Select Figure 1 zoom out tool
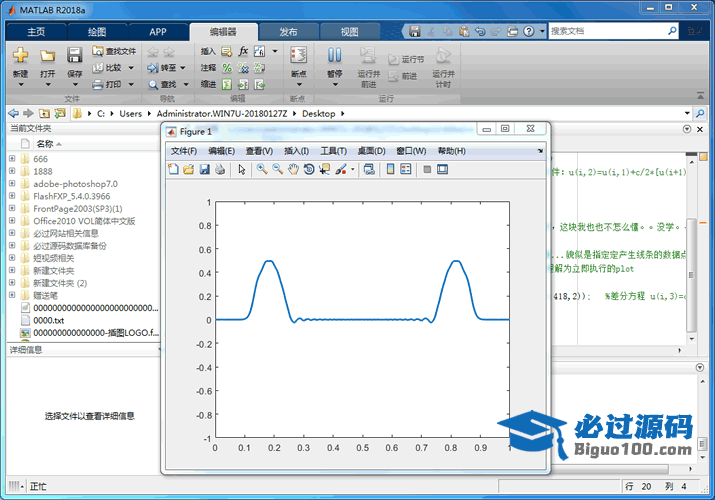Image resolution: width=715 pixels, height=500 pixels. tap(277, 169)
